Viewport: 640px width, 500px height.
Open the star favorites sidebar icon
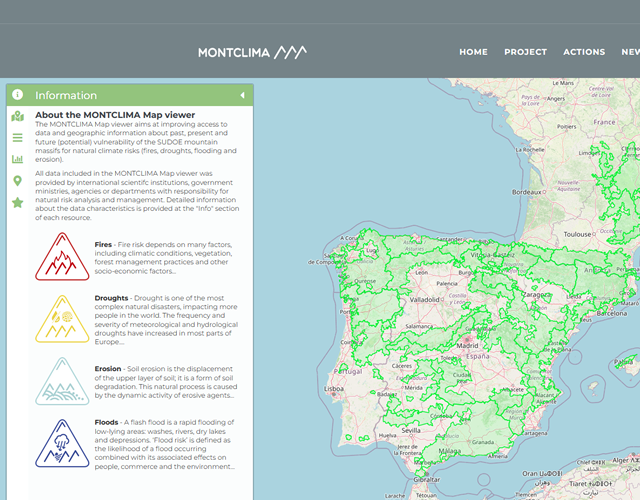[x=18, y=202]
